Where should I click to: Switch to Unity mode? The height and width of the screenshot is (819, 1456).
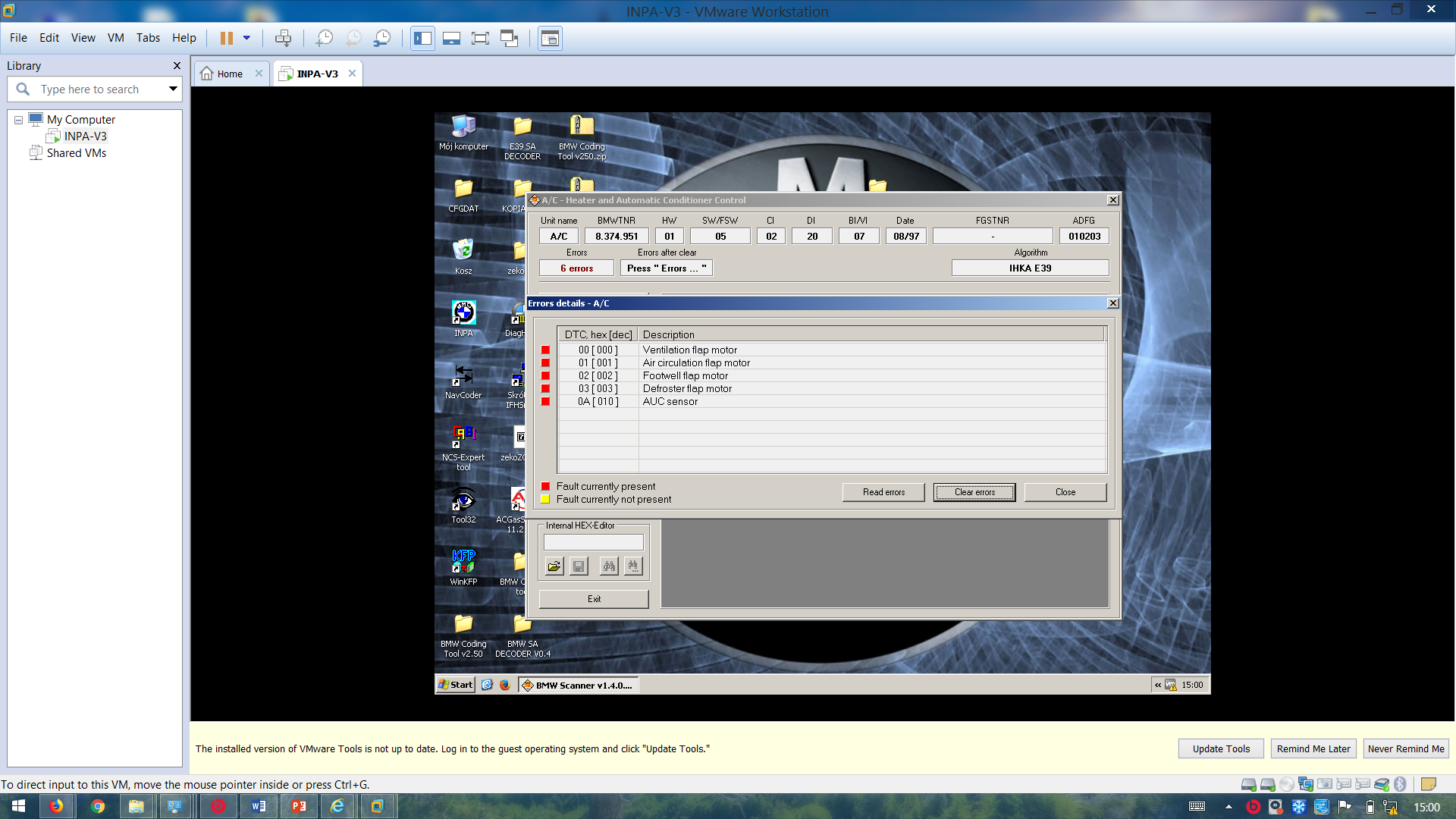(510, 38)
